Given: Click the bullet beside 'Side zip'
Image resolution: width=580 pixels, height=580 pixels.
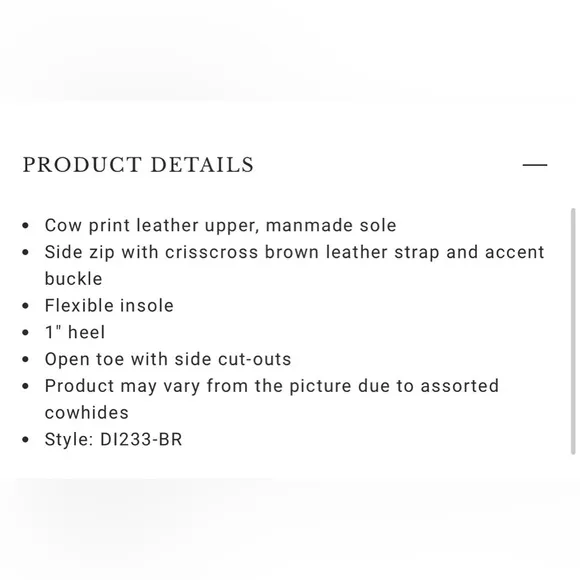Looking at the screenshot, I should (x=26, y=252).
